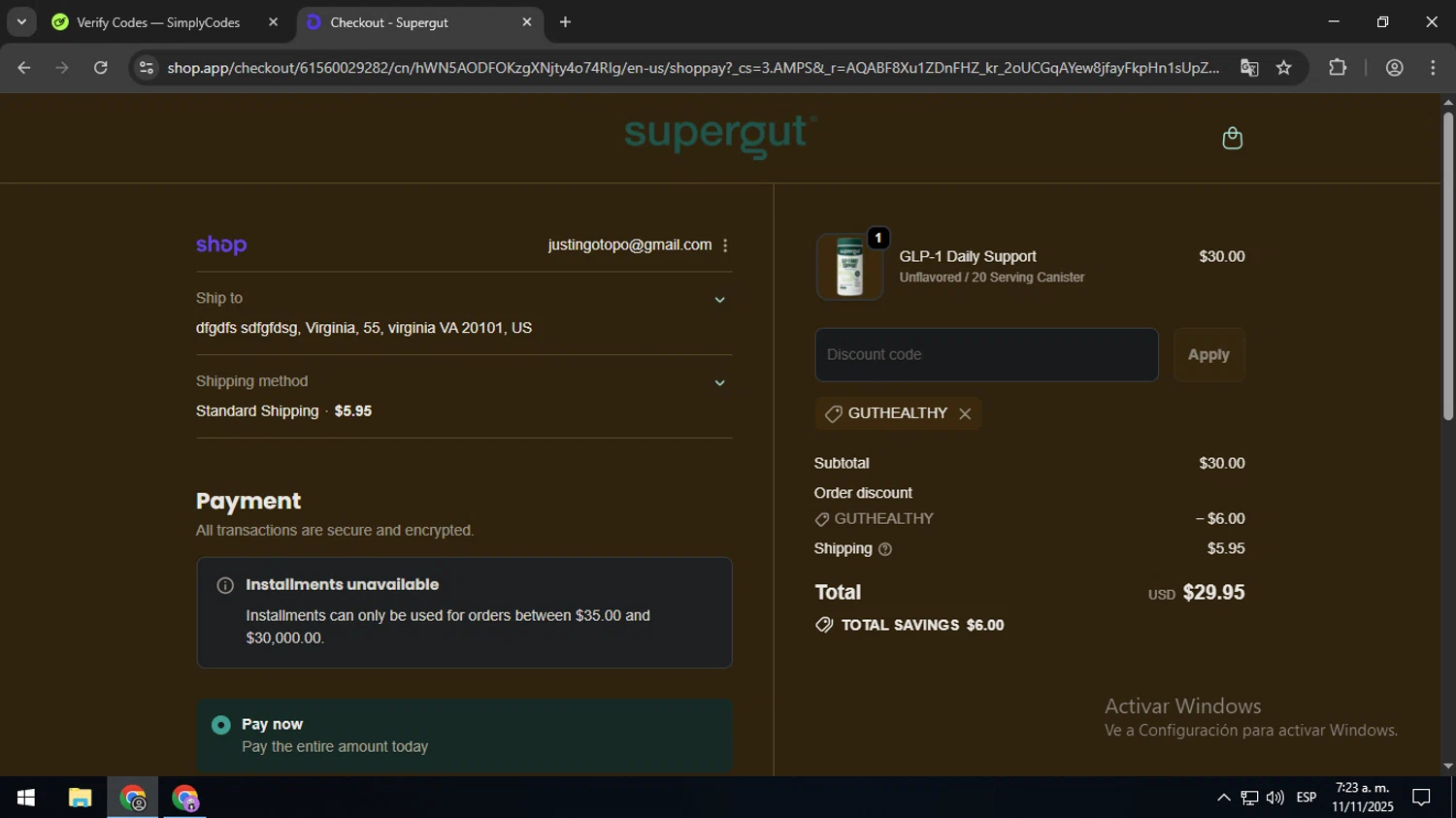Open the shopping bag cart icon
Image resolution: width=1456 pixels, height=818 pixels.
pos(1232,139)
